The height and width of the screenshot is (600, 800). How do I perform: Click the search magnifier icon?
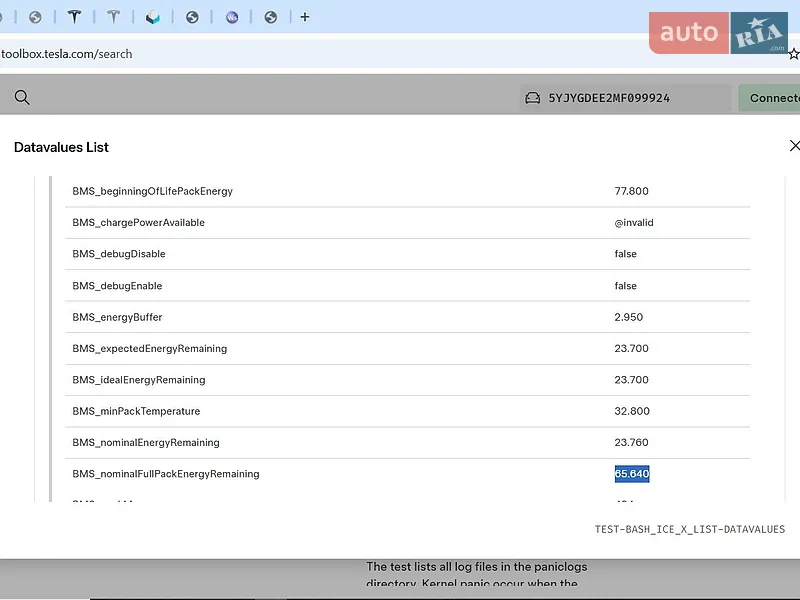[x=22, y=97]
